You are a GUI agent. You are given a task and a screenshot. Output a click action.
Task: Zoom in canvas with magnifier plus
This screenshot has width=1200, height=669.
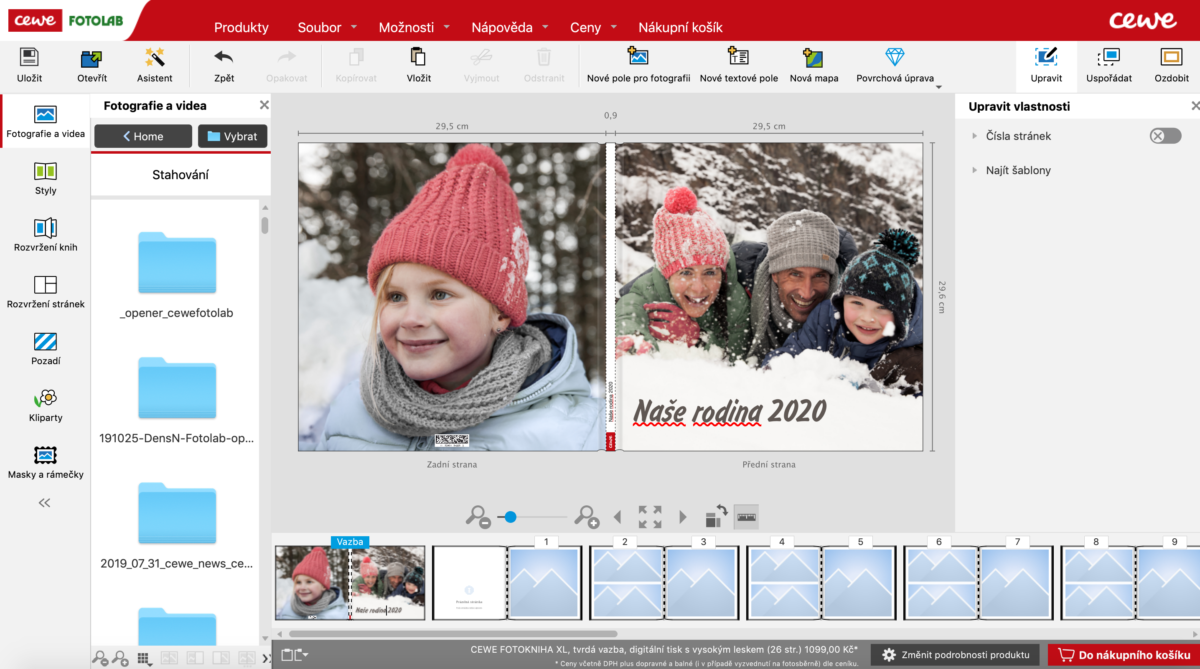point(587,517)
